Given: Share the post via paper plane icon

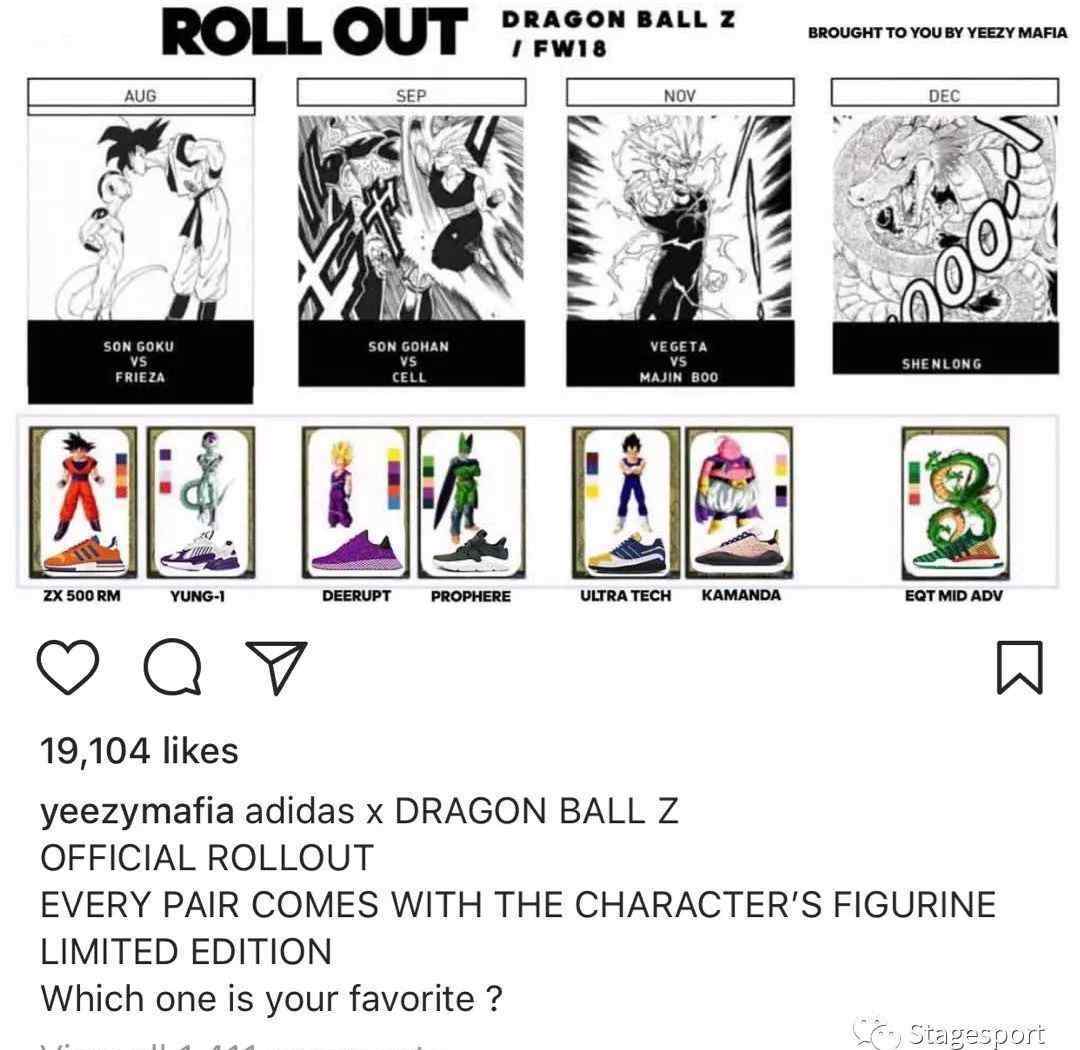Looking at the screenshot, I should pyautogui.click(x=276, y=667).
